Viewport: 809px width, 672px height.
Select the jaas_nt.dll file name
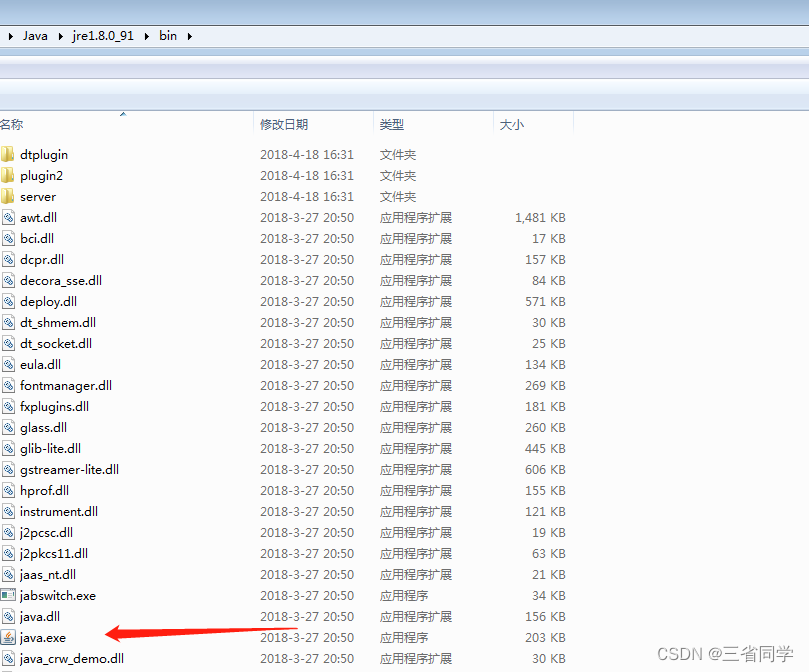[x=47, y=574]
